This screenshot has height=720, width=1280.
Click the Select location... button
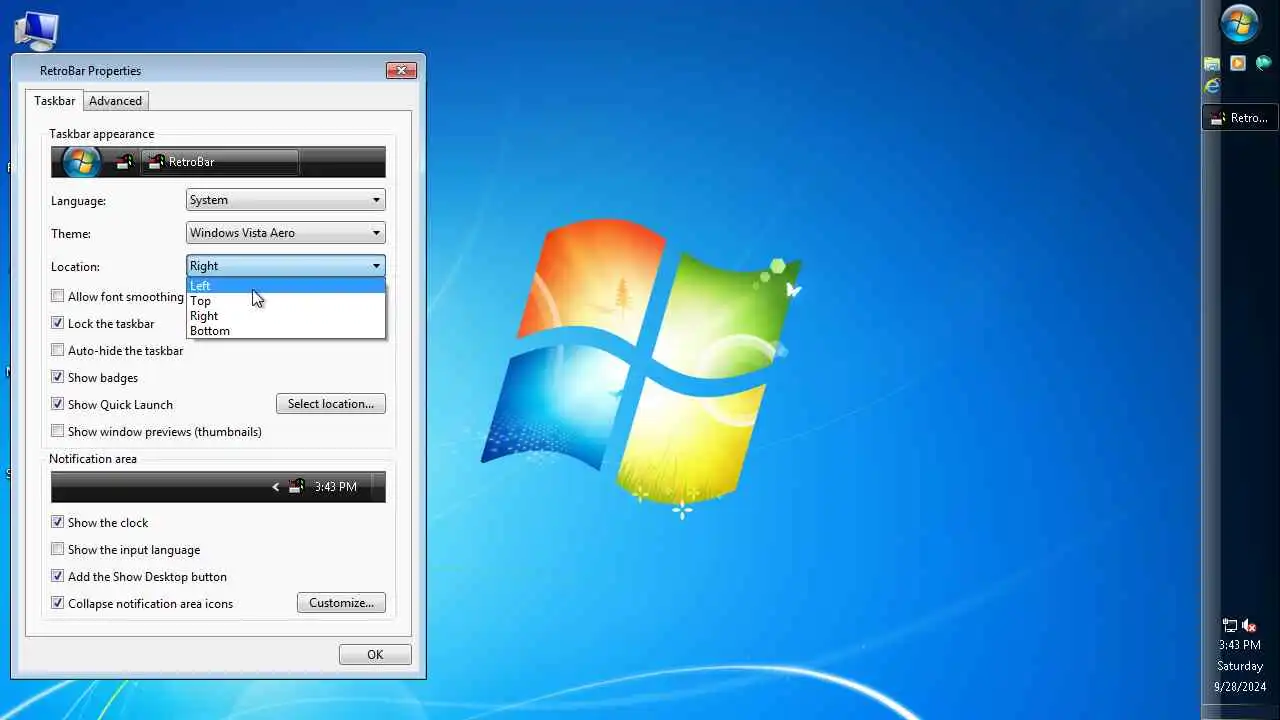point(331,404)
